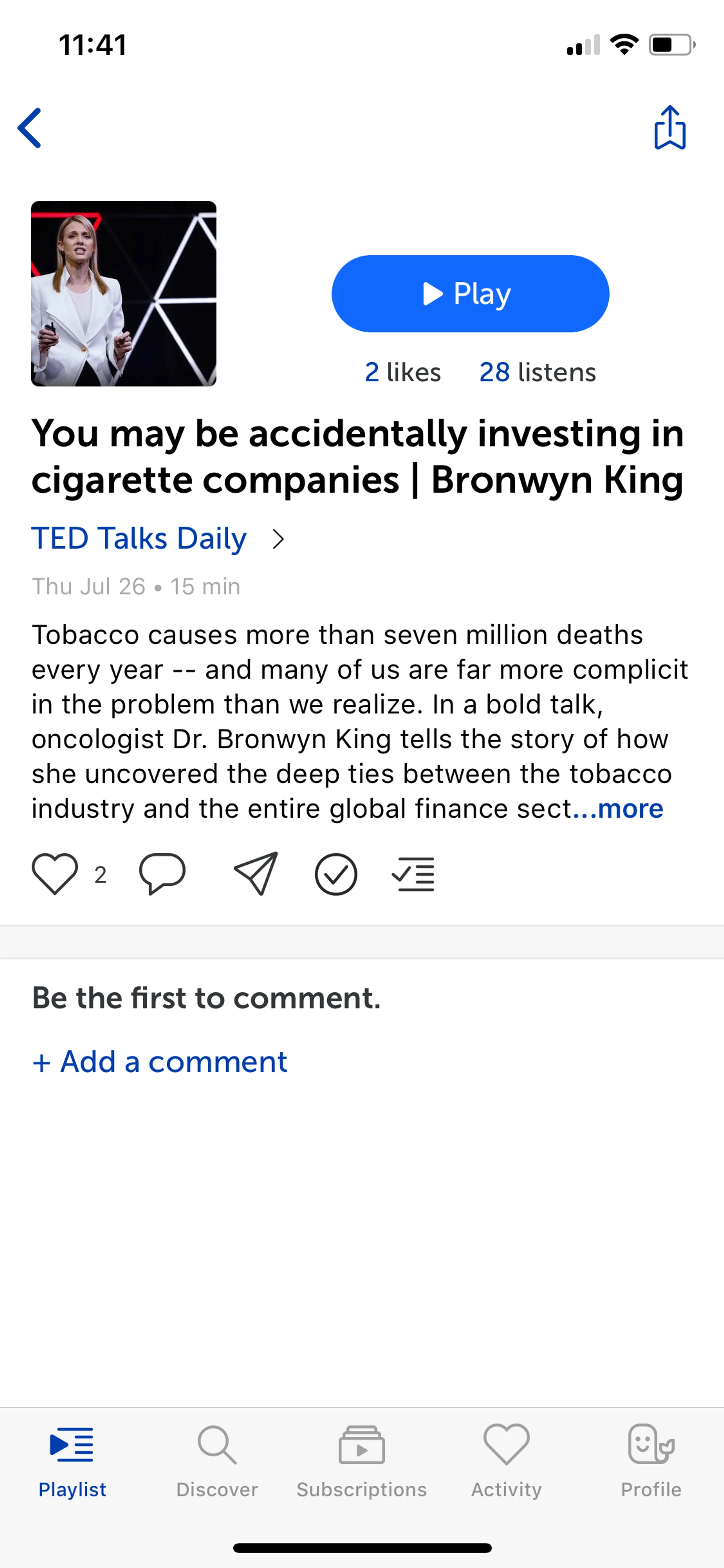View the 2 likes list

pos(402,372)
